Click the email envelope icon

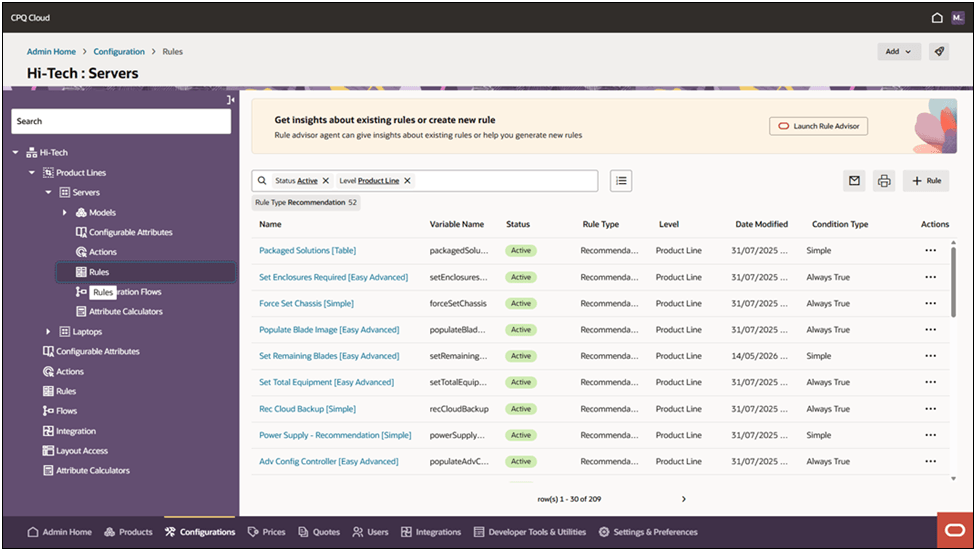pos(854,181)
